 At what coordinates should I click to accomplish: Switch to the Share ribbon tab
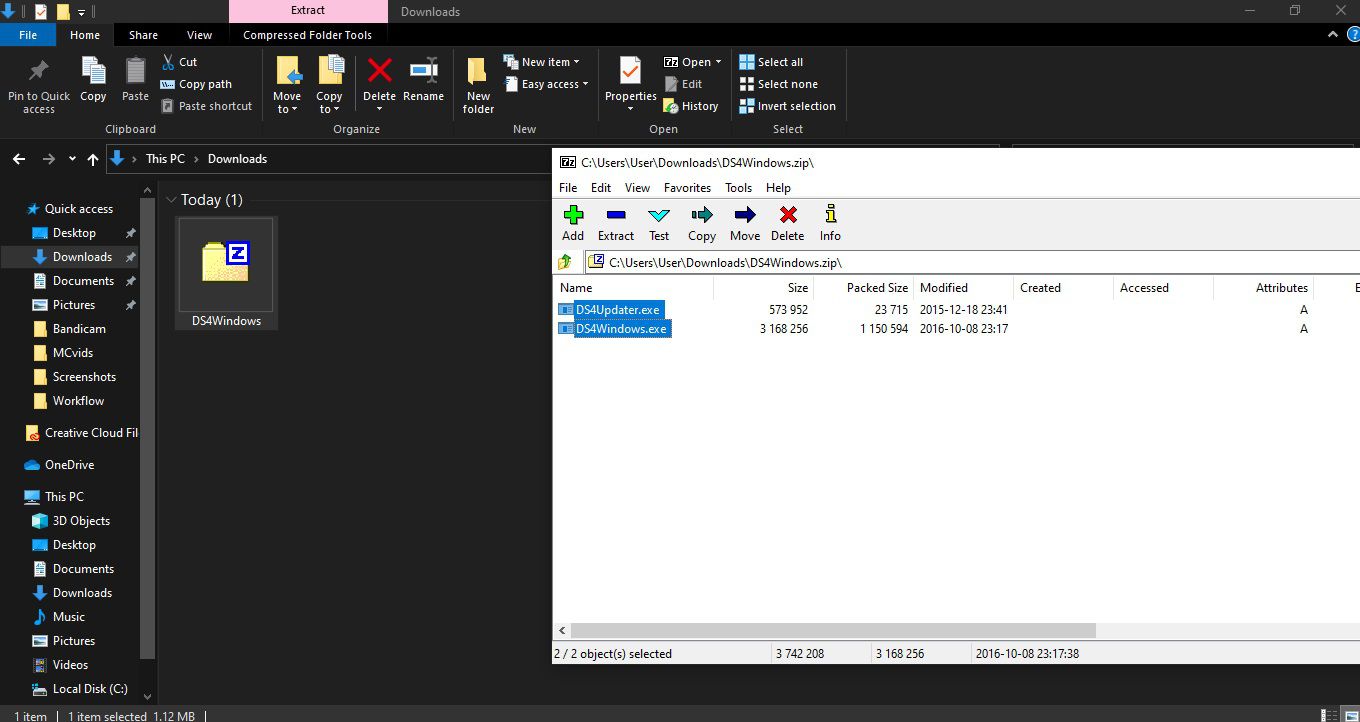(x=143, y=35)
